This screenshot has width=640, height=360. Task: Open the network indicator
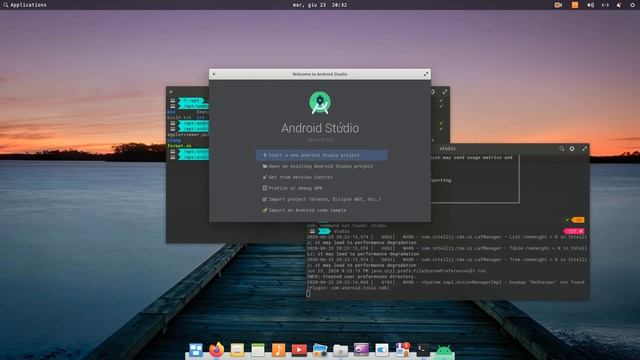(x=605, y=5)
